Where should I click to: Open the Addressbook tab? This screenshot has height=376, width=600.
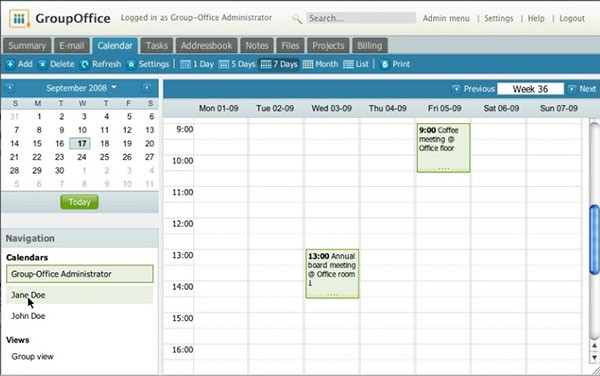click(206, 46)
